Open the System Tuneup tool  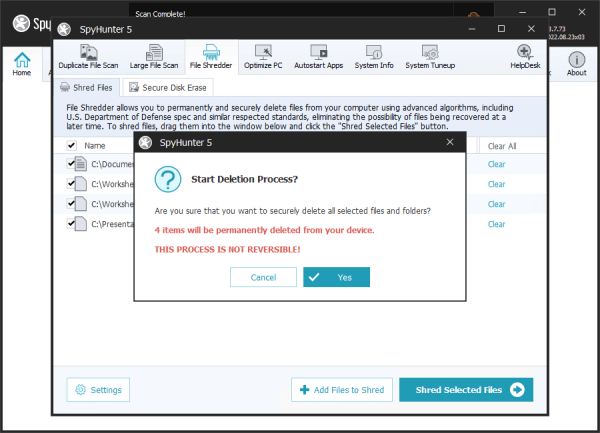point(431,56)
